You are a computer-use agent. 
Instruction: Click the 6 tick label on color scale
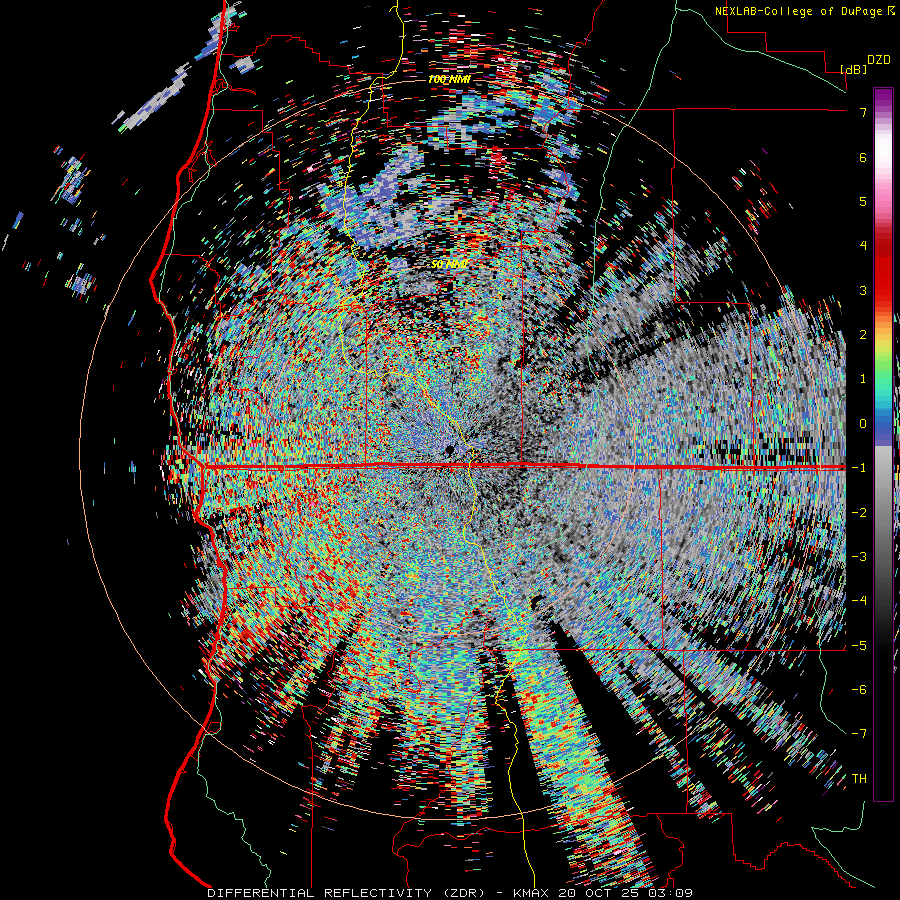tap(863, 157)
